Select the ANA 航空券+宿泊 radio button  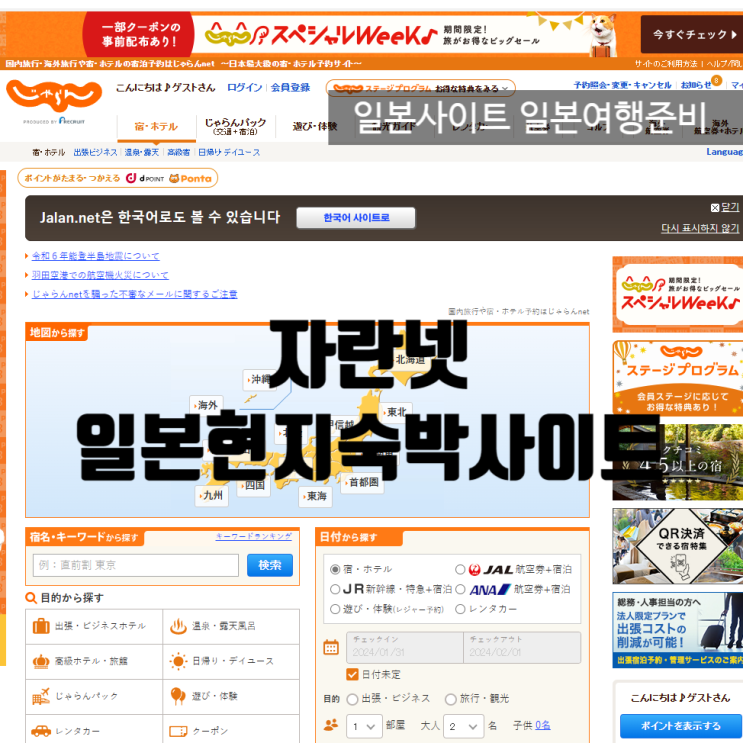460,589
